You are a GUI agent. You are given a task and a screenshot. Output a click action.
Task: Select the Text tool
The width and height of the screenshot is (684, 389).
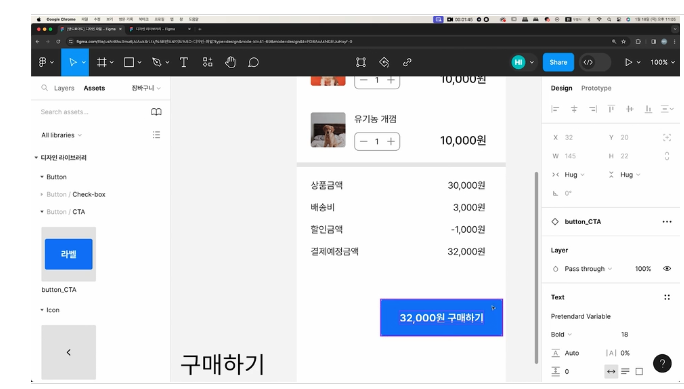[x=184, y=62]
